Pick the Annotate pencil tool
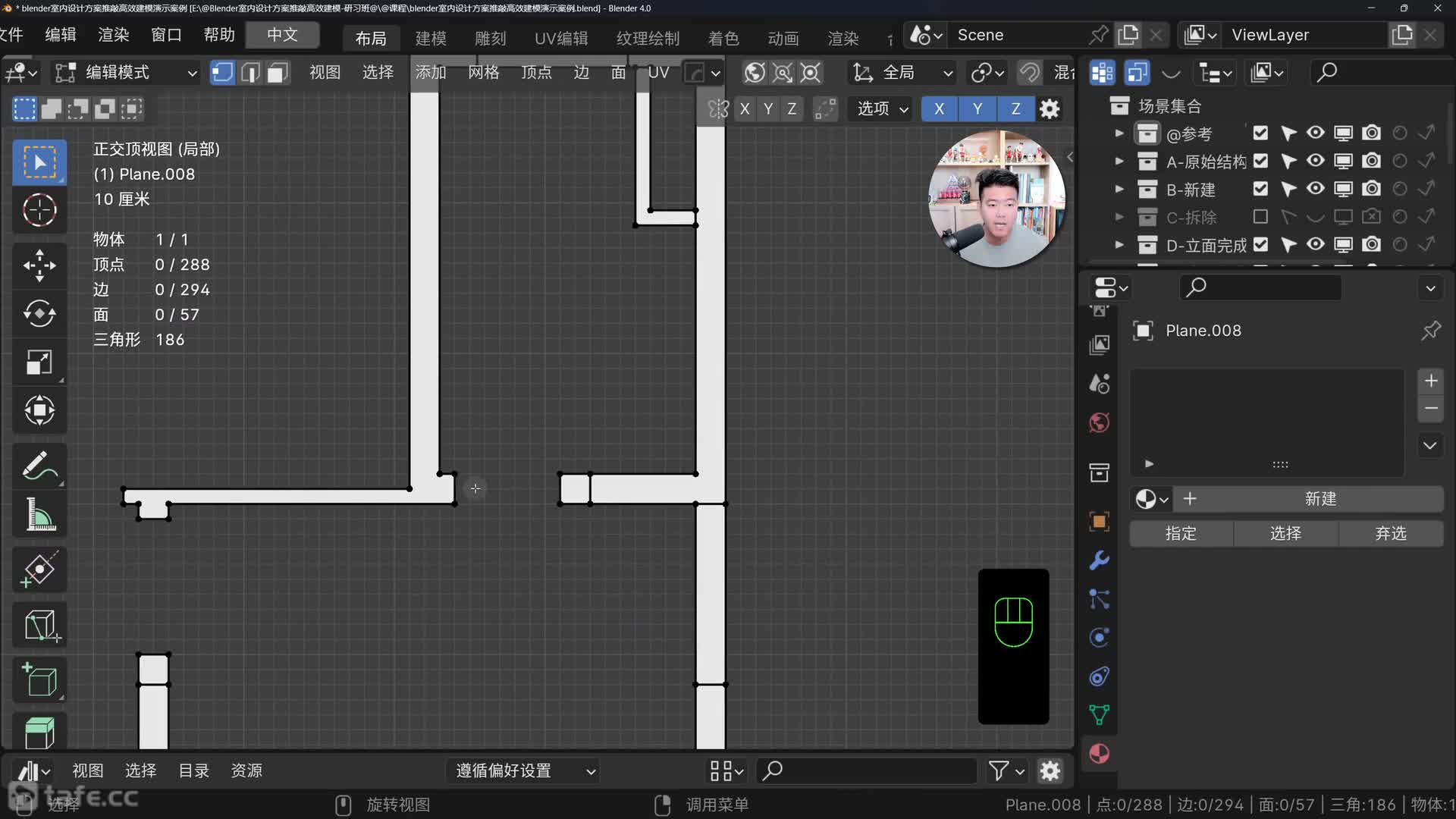The height and width of the screenshot is (819, 1456). point(39,466)
